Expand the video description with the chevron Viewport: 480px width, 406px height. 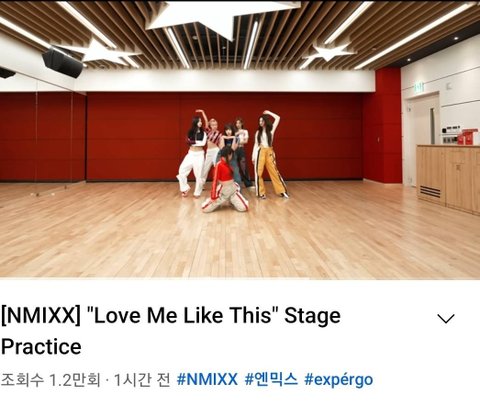(x=446, y=319)
